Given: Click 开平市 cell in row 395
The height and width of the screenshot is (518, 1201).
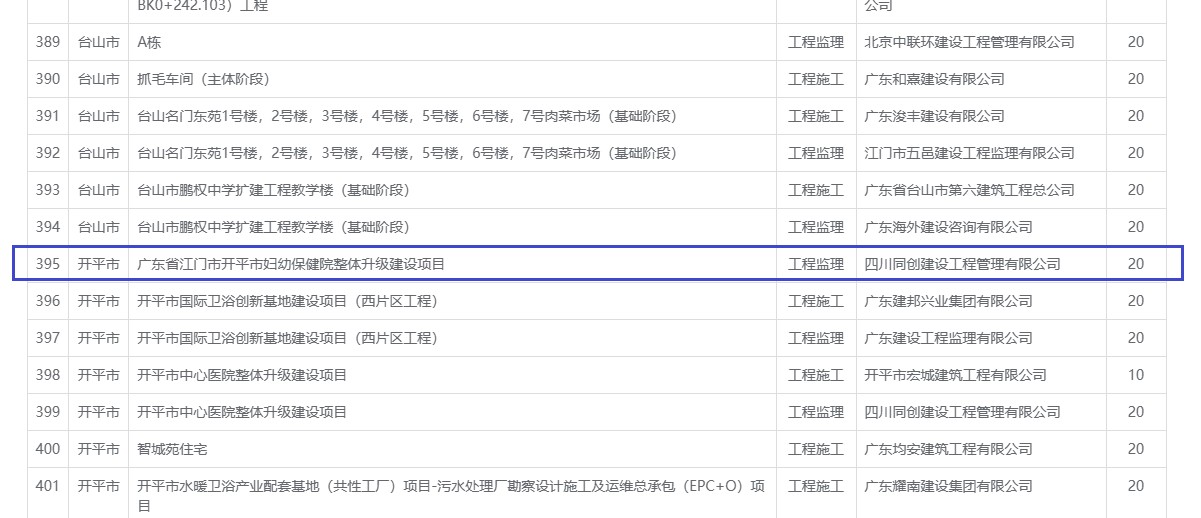Looking at the screenshot, I should click(99, 264).
